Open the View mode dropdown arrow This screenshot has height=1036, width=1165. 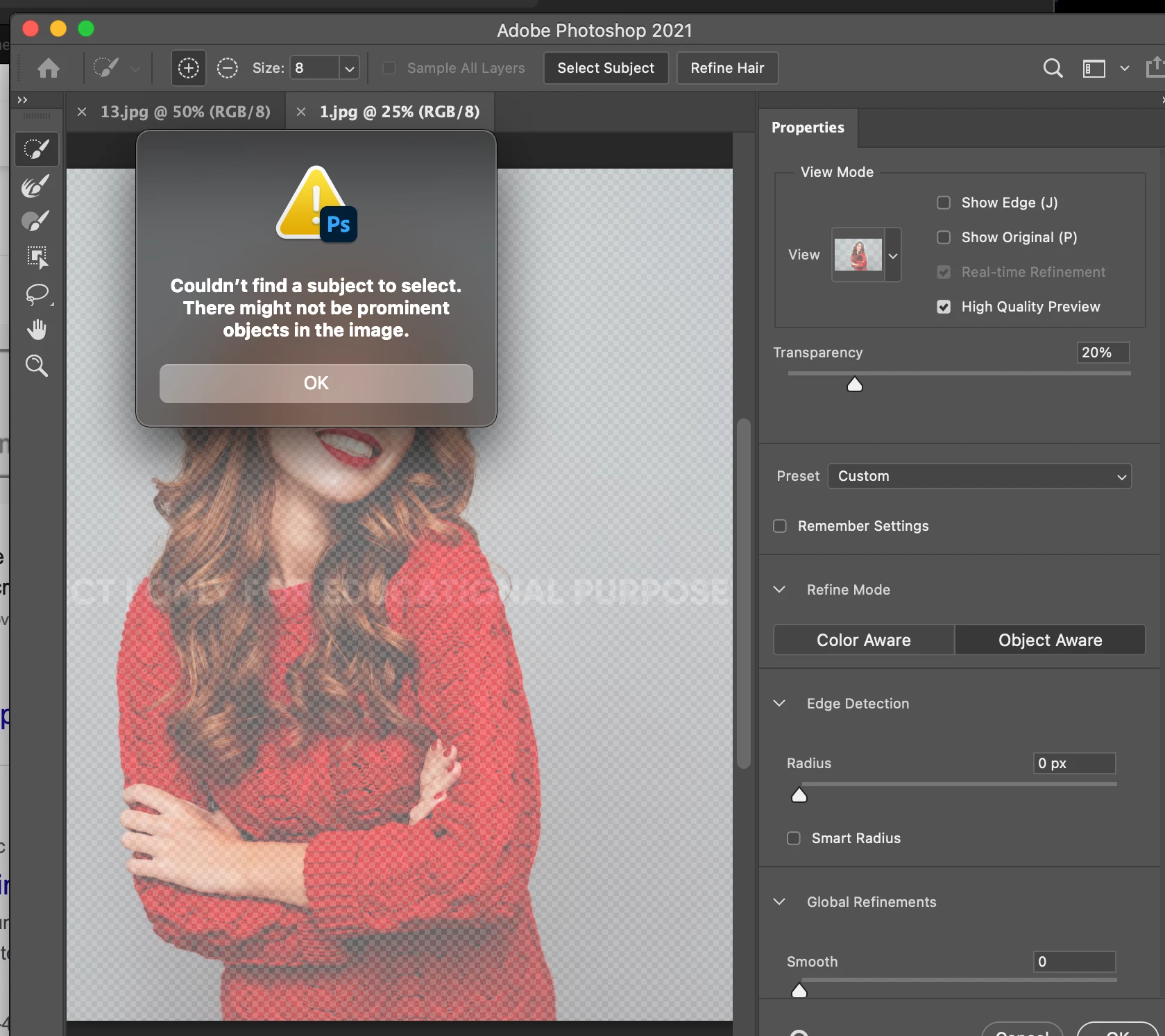click(893, 255)
